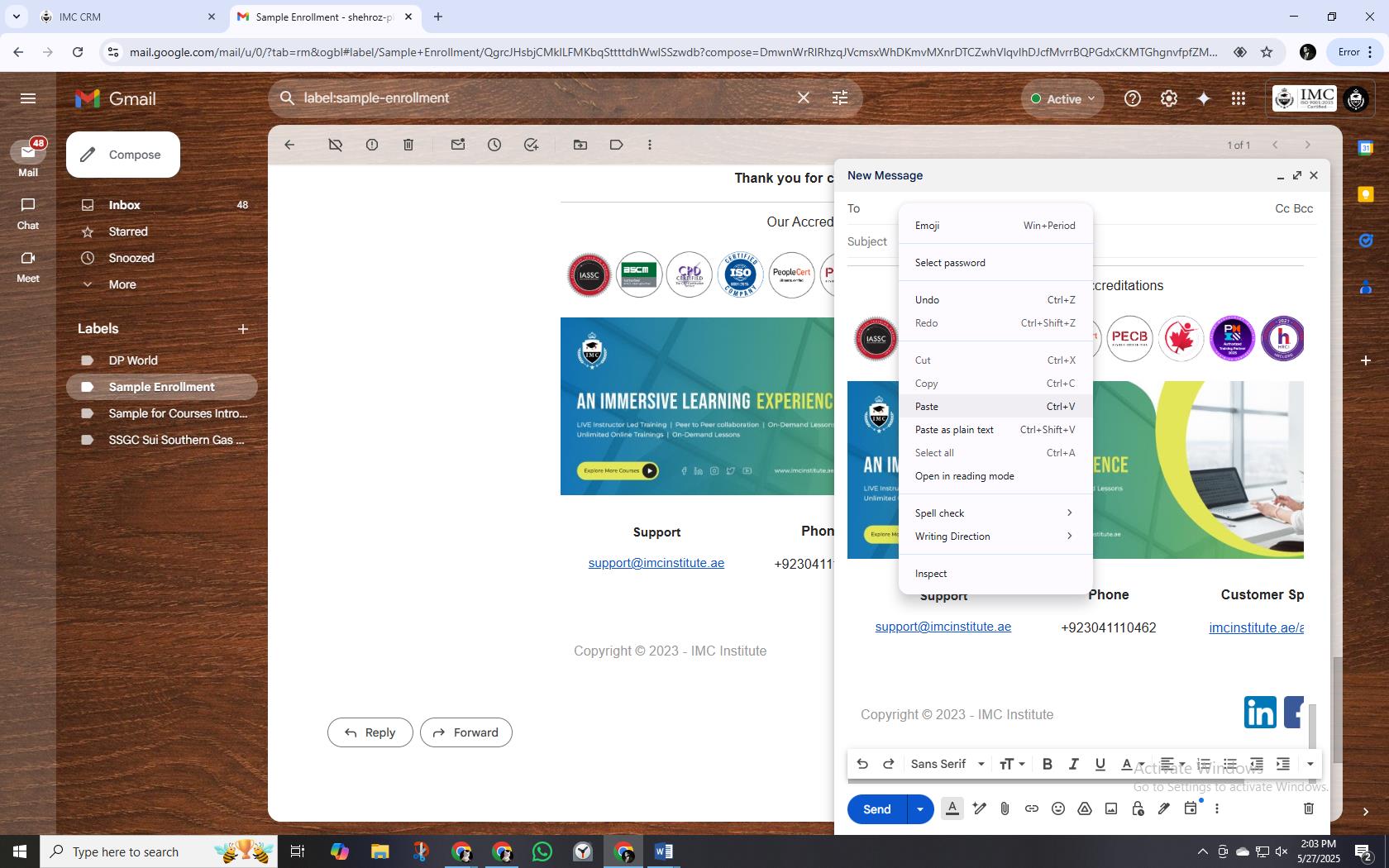The height and width of the screenshot is (868, 1389).
Task: Add Bcc recipients
Action: (x=1304, y=208)
